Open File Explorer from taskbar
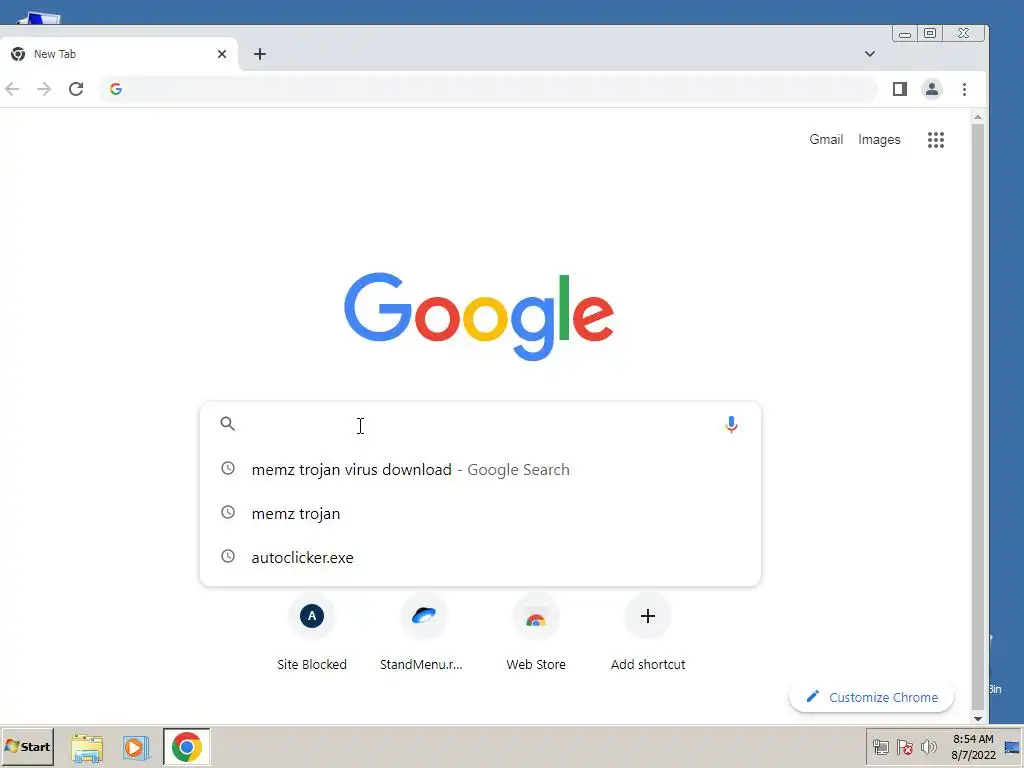 click(x=87, y=747)
